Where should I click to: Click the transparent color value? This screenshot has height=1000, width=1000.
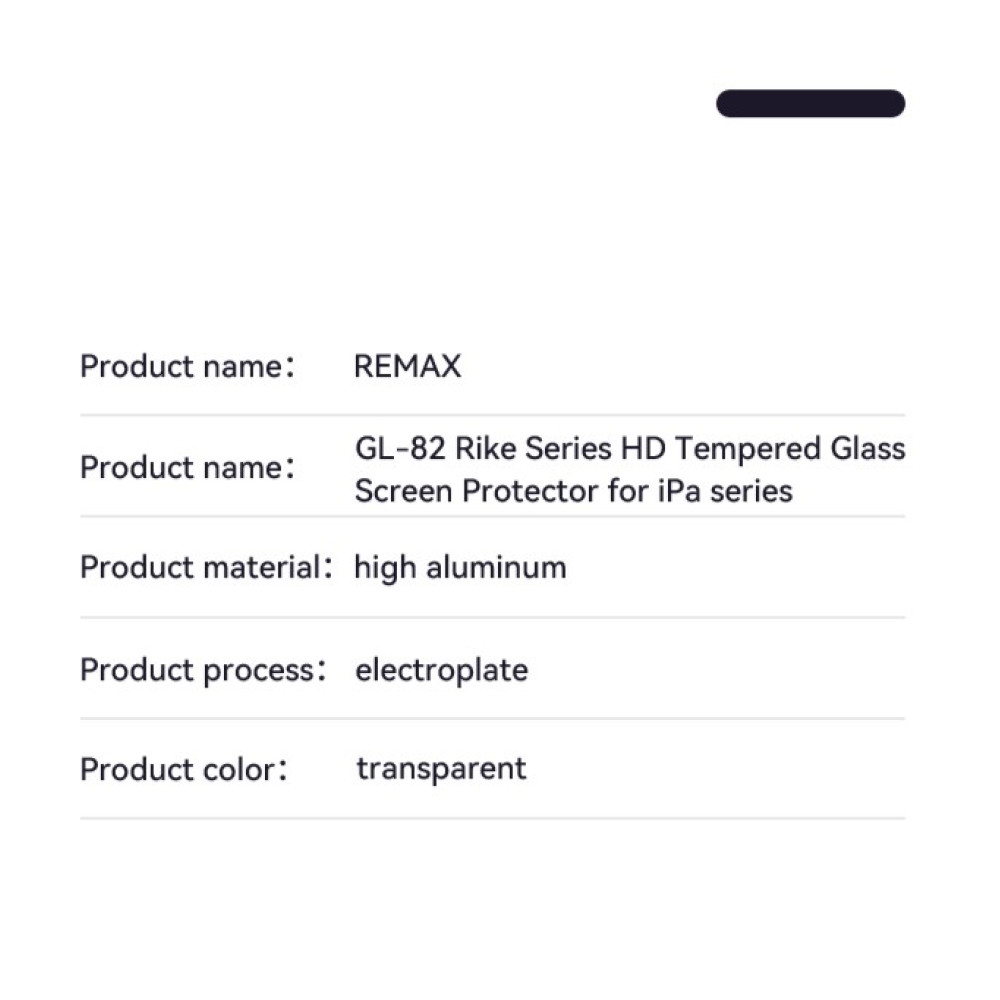[x=441, y=769]
